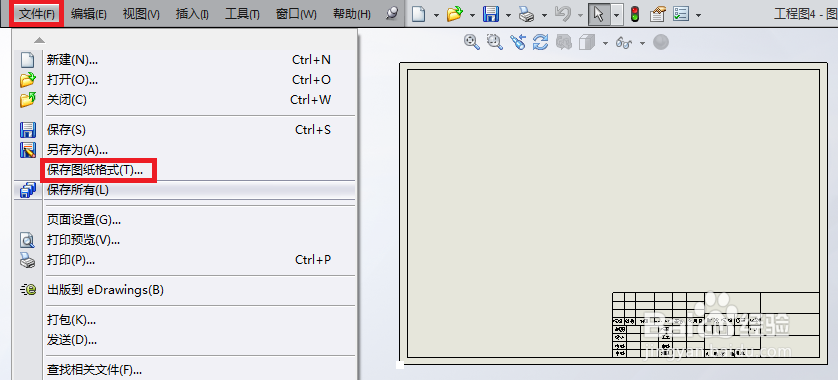Image resolution: width=838 pixels, height=380 pixels.
Task: Click the pushpin icon to pin the menu bar
Action: [392, 14]
